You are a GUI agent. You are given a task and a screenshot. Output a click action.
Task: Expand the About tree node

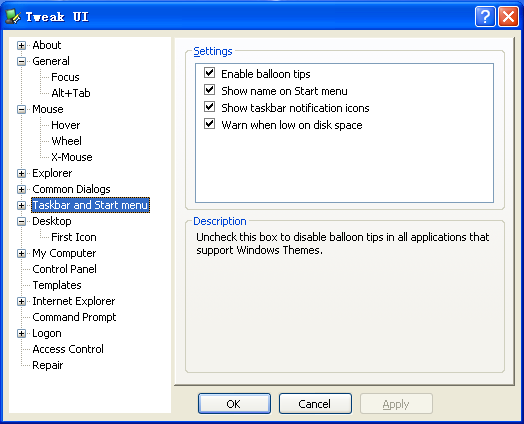coord(21,45)
